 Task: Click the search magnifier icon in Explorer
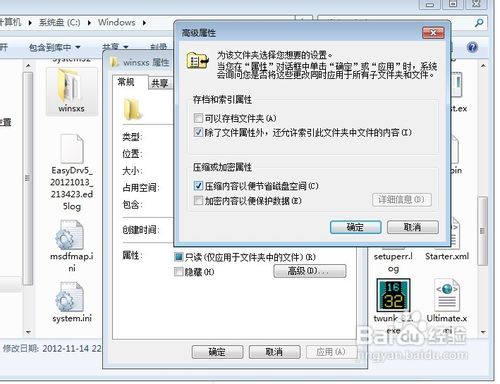pos(479,23)
